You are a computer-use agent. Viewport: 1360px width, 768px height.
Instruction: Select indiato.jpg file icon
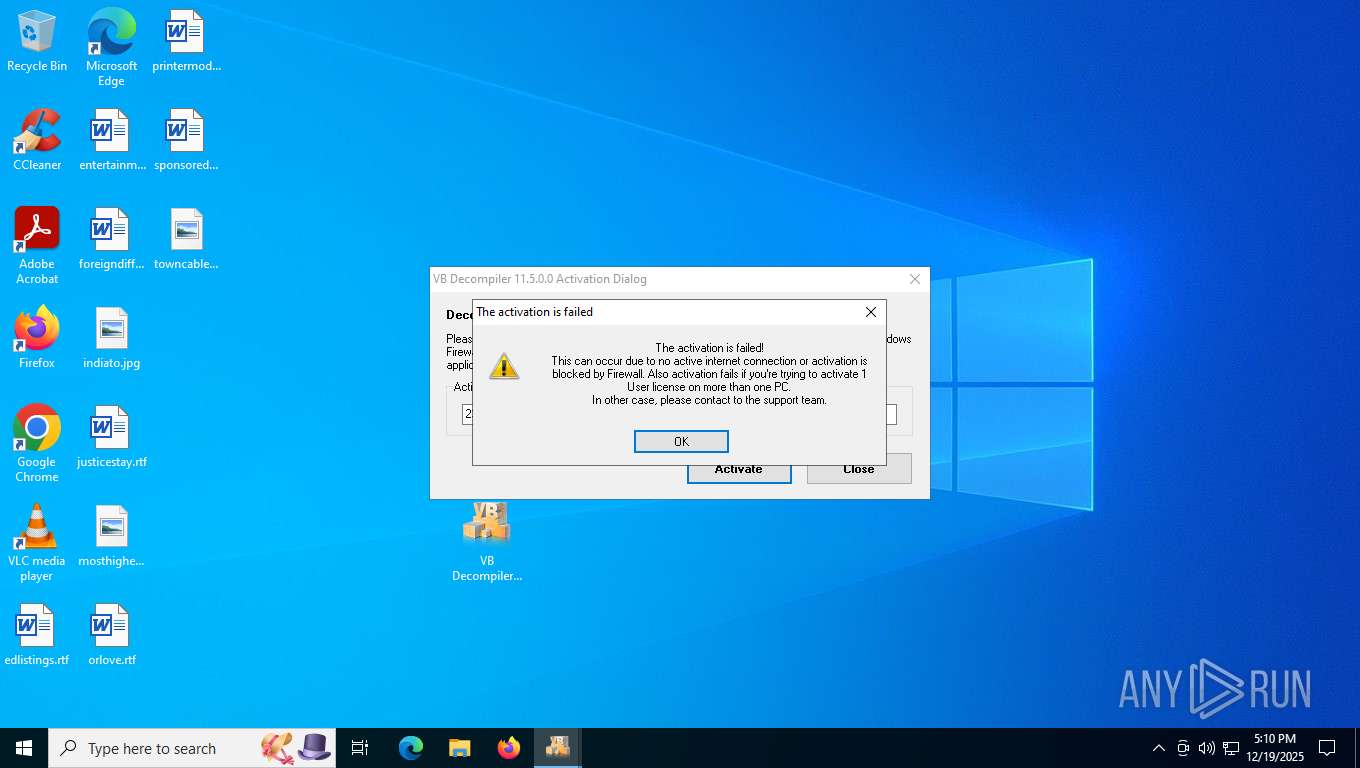[111, 338]
